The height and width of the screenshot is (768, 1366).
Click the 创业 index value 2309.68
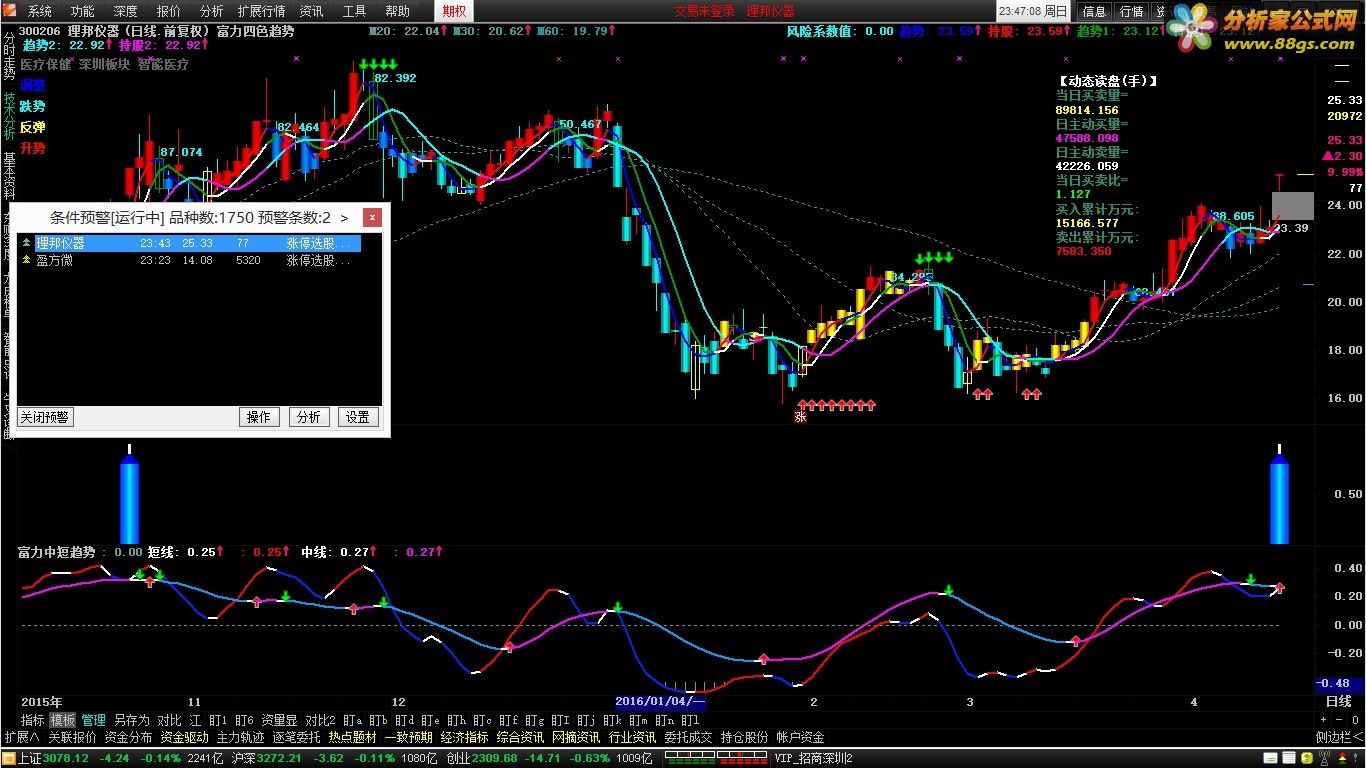(495, 758)
